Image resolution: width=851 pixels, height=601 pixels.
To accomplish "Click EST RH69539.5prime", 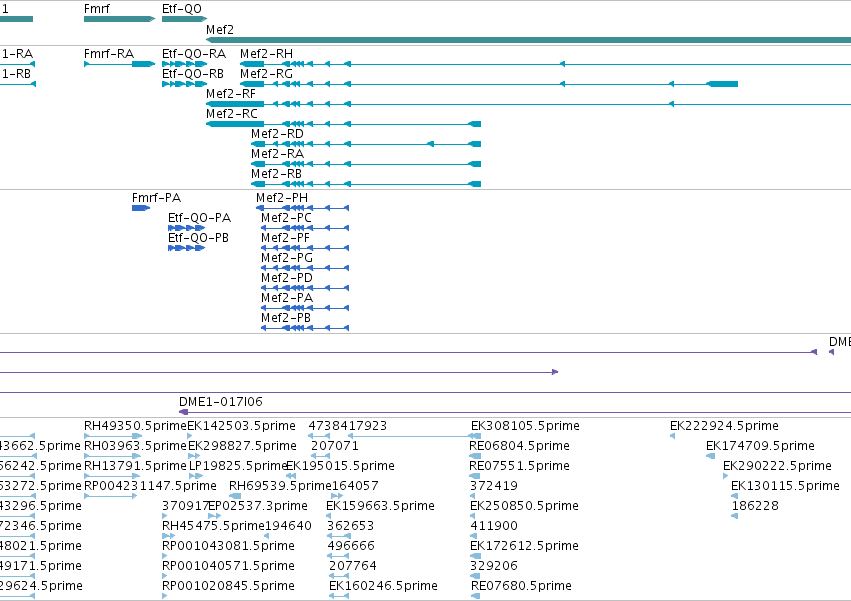I will [x=280, y=486].
